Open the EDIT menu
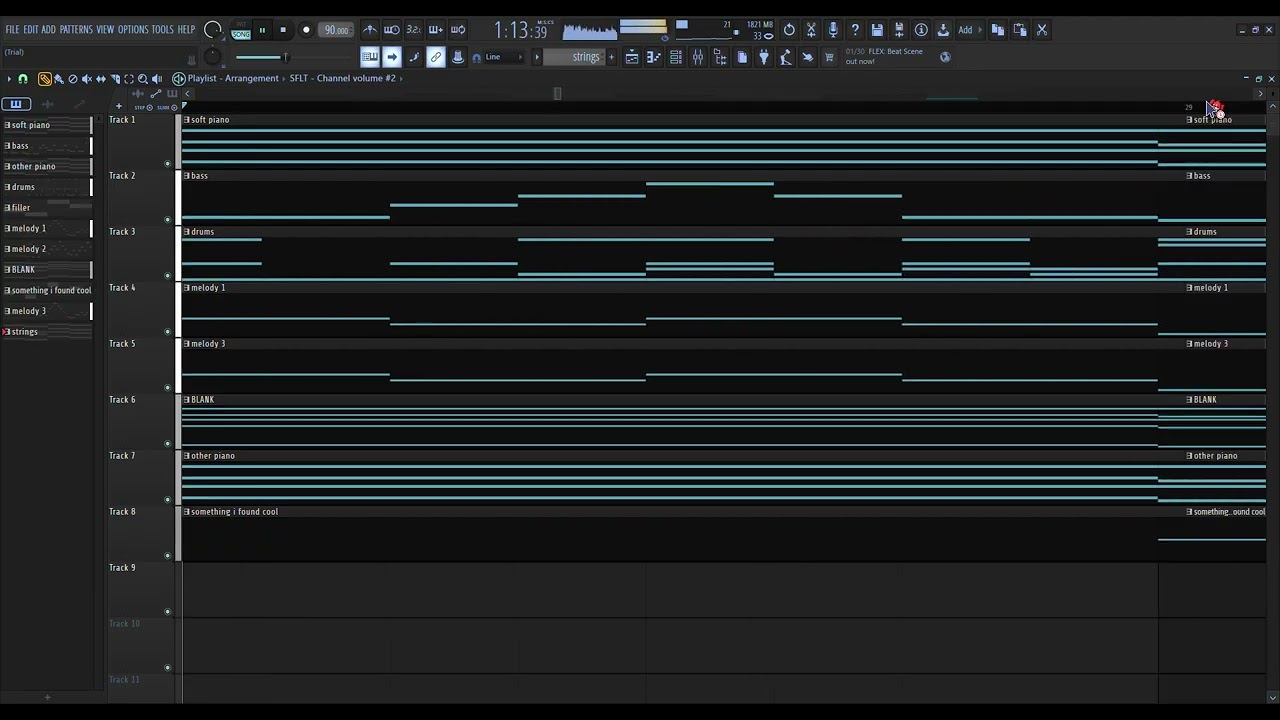The height and width of the screenshot is (720, 1280). (x=31, y=30)
